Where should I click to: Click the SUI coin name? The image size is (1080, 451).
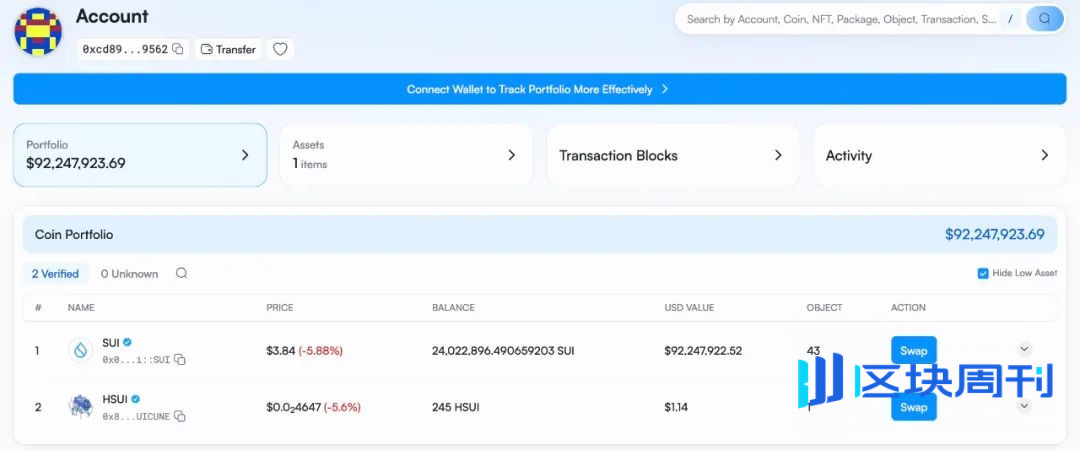coord(111,342)
